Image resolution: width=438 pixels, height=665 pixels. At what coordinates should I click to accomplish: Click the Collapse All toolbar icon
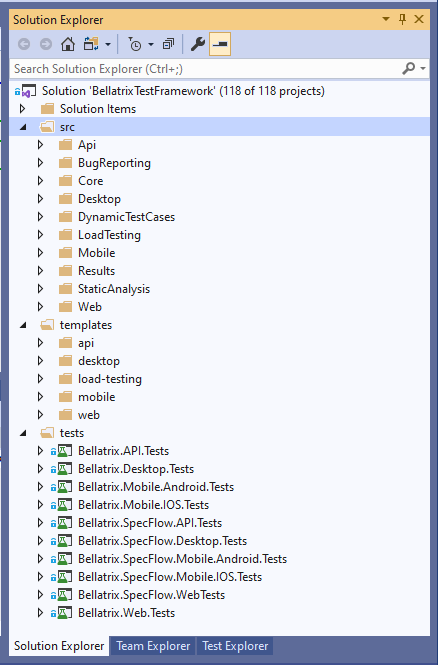168,44
